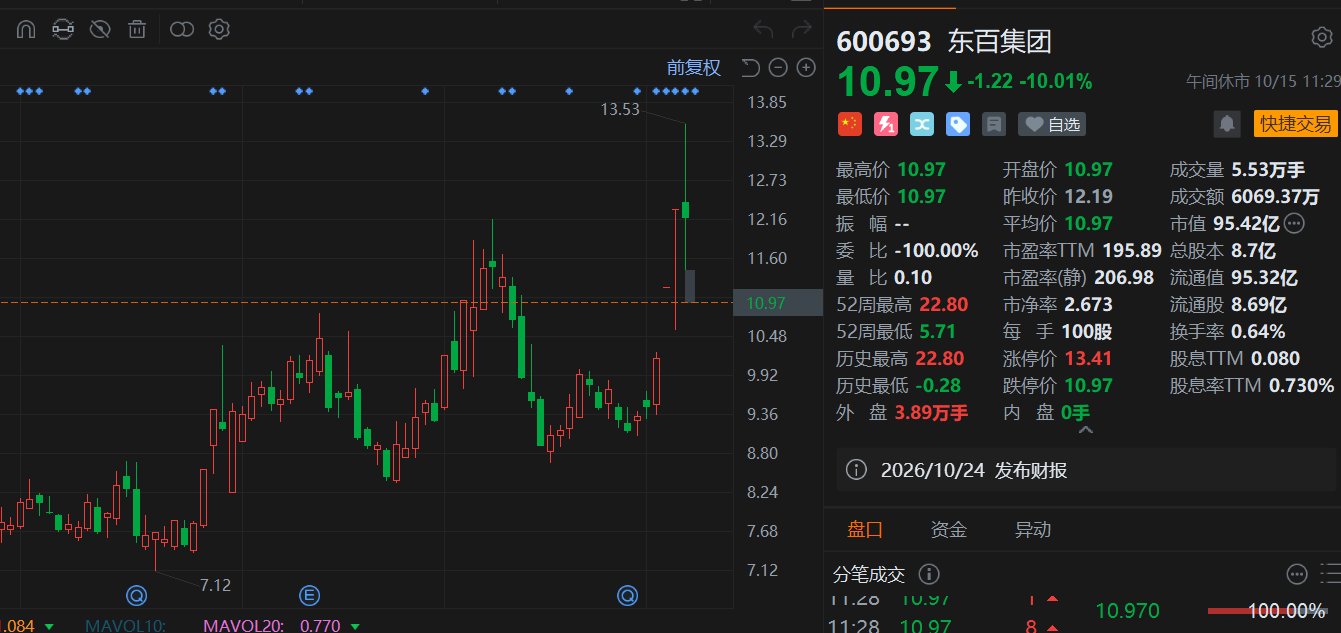Click the 外盘 3.89万手 value

tap(931, 412)
